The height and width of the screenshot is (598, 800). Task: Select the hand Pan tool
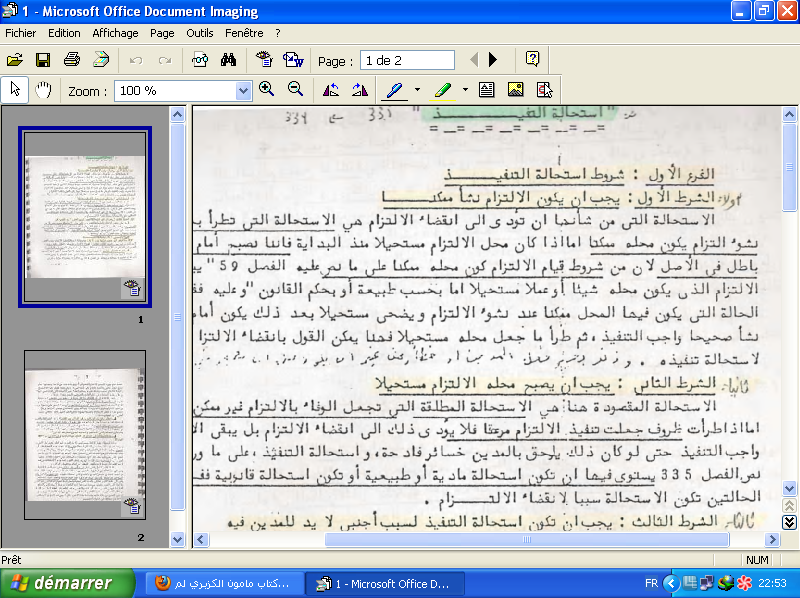43,90
